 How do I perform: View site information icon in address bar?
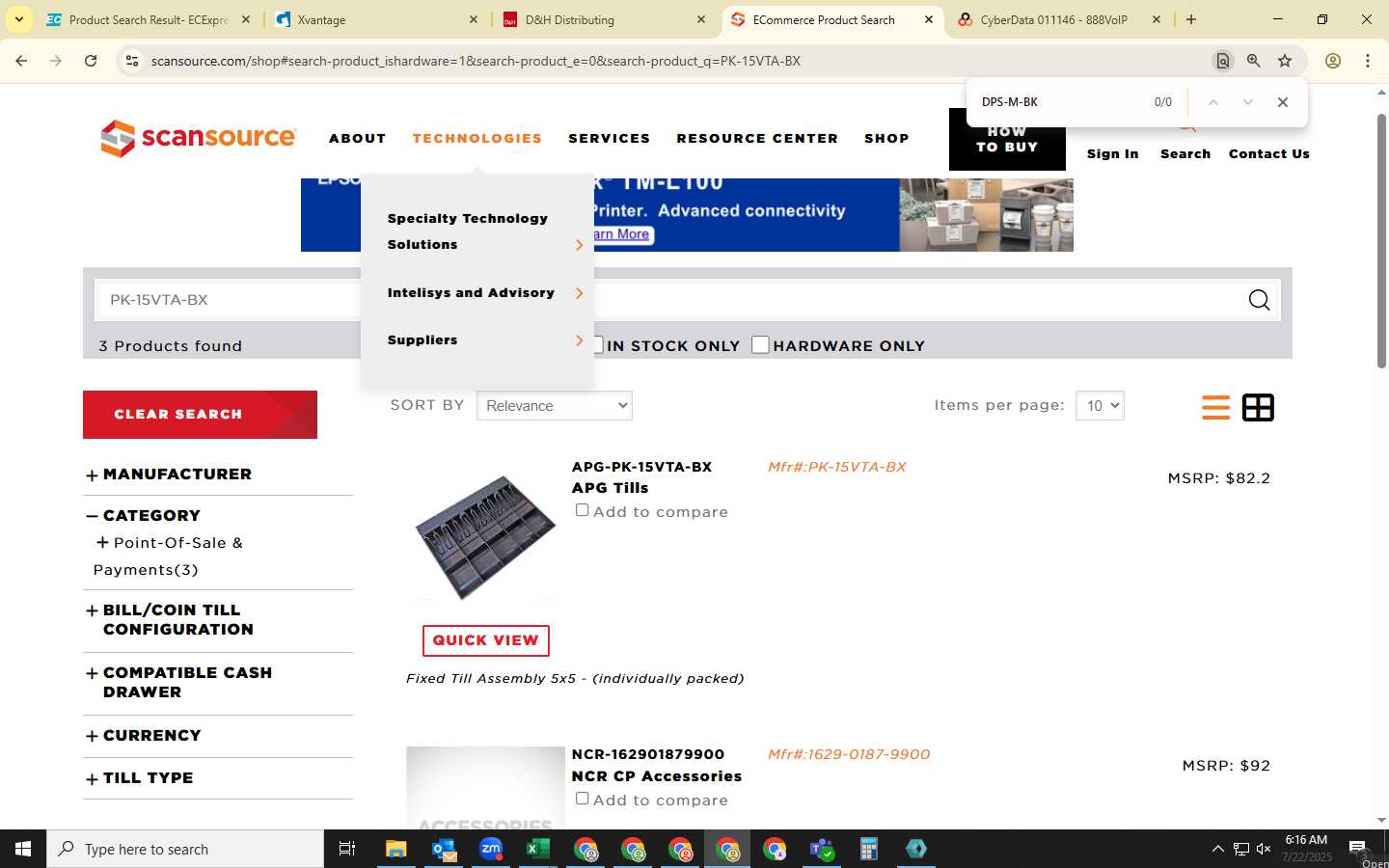[132, 61]
